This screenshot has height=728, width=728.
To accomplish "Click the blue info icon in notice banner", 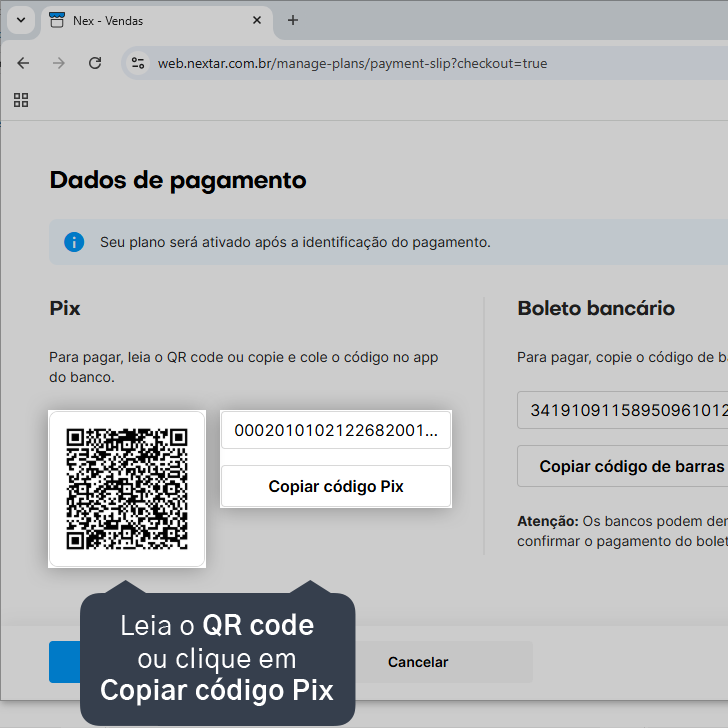I will pos(74,242).
